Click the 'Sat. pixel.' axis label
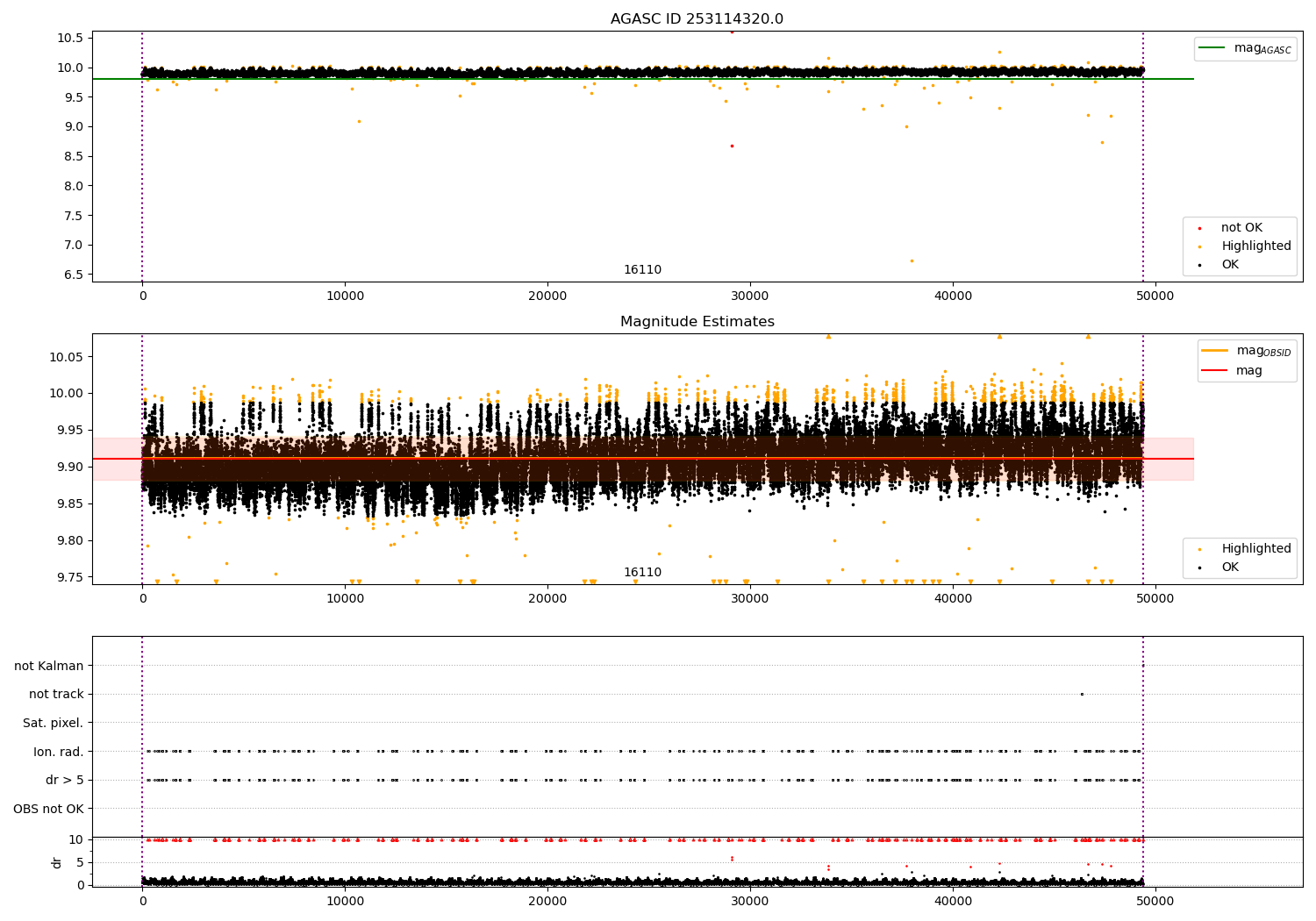Viewport: 1316px width, 921px height. [53, 724]
